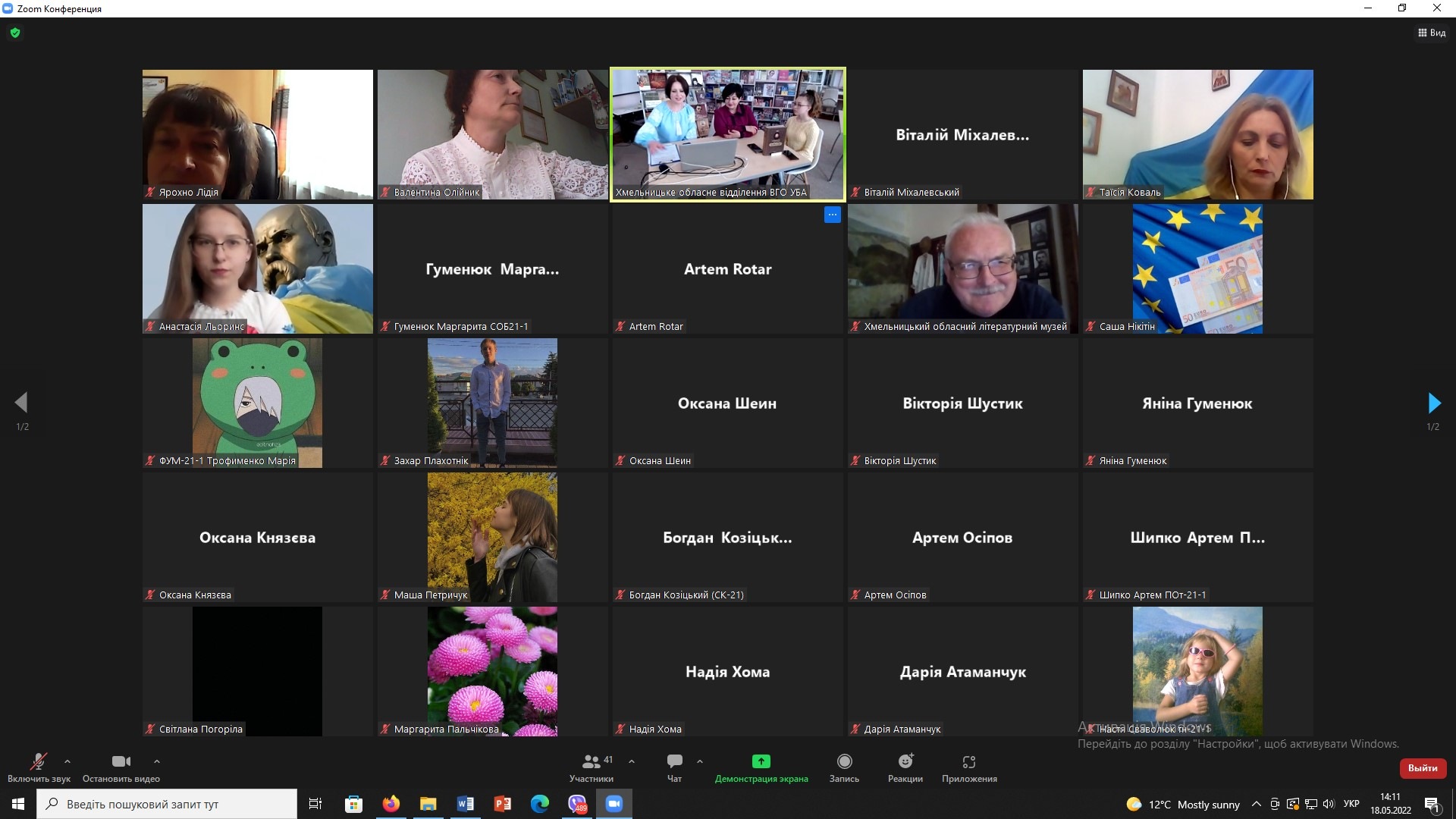Viewport: 1456px width, 819px height.
Task: Expand arrow next to Чат
Action: coord(700,761)
